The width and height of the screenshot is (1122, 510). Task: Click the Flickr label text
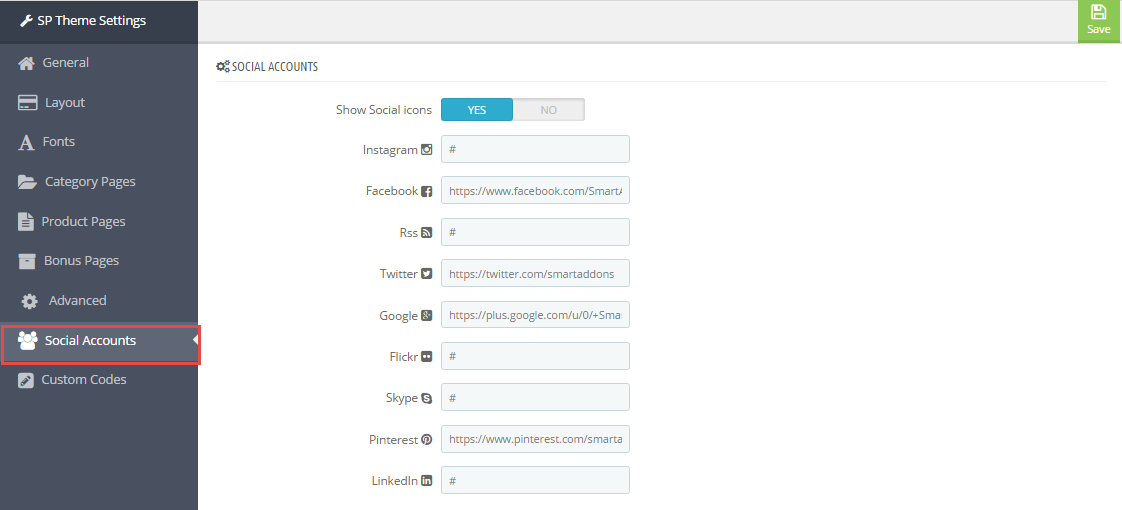(405, 357)
